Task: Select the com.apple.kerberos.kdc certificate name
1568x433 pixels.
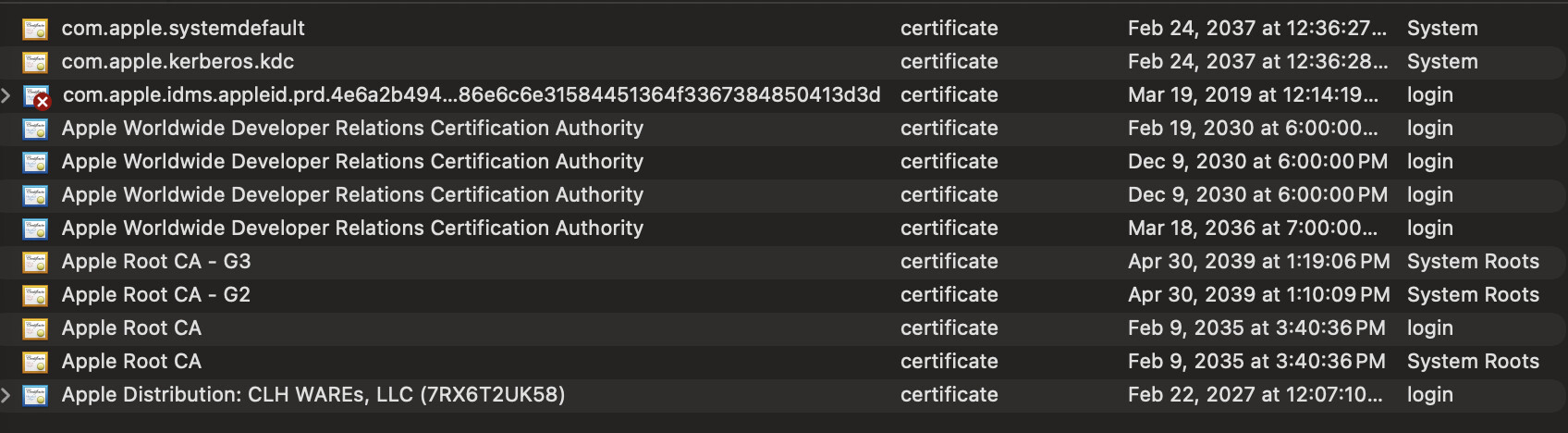Action: click(178, 62)
